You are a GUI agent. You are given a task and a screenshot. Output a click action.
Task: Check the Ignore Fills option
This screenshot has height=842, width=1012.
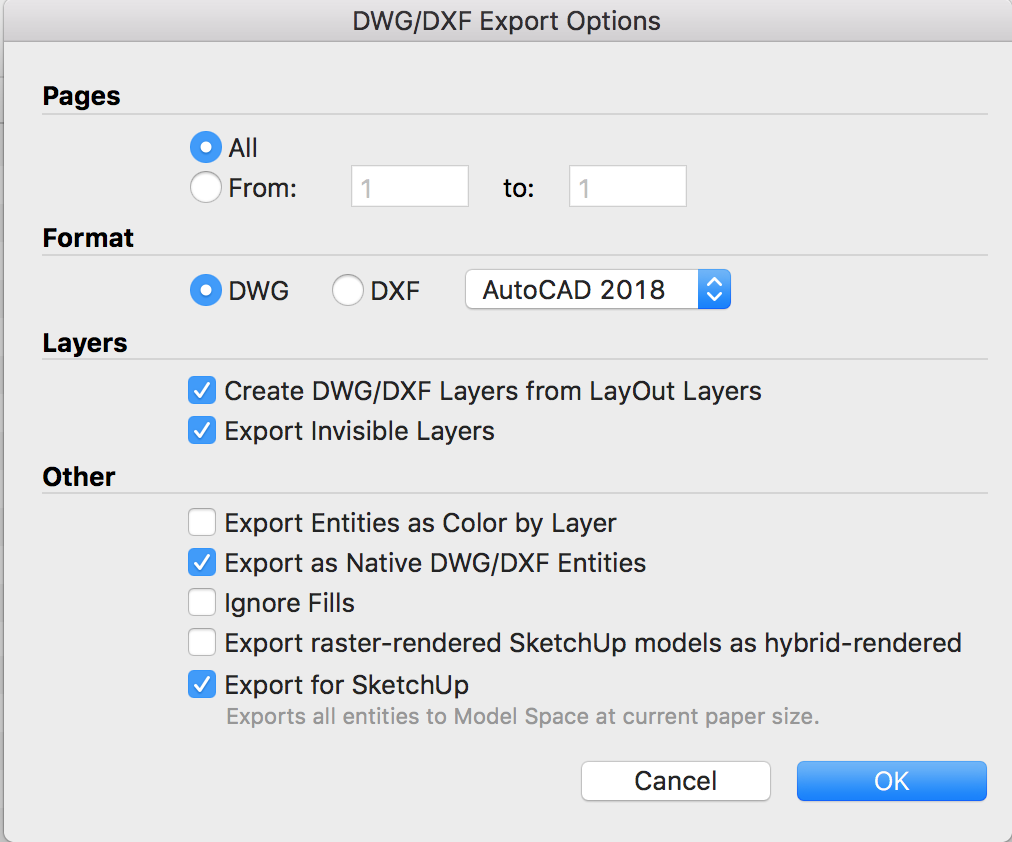202,603
